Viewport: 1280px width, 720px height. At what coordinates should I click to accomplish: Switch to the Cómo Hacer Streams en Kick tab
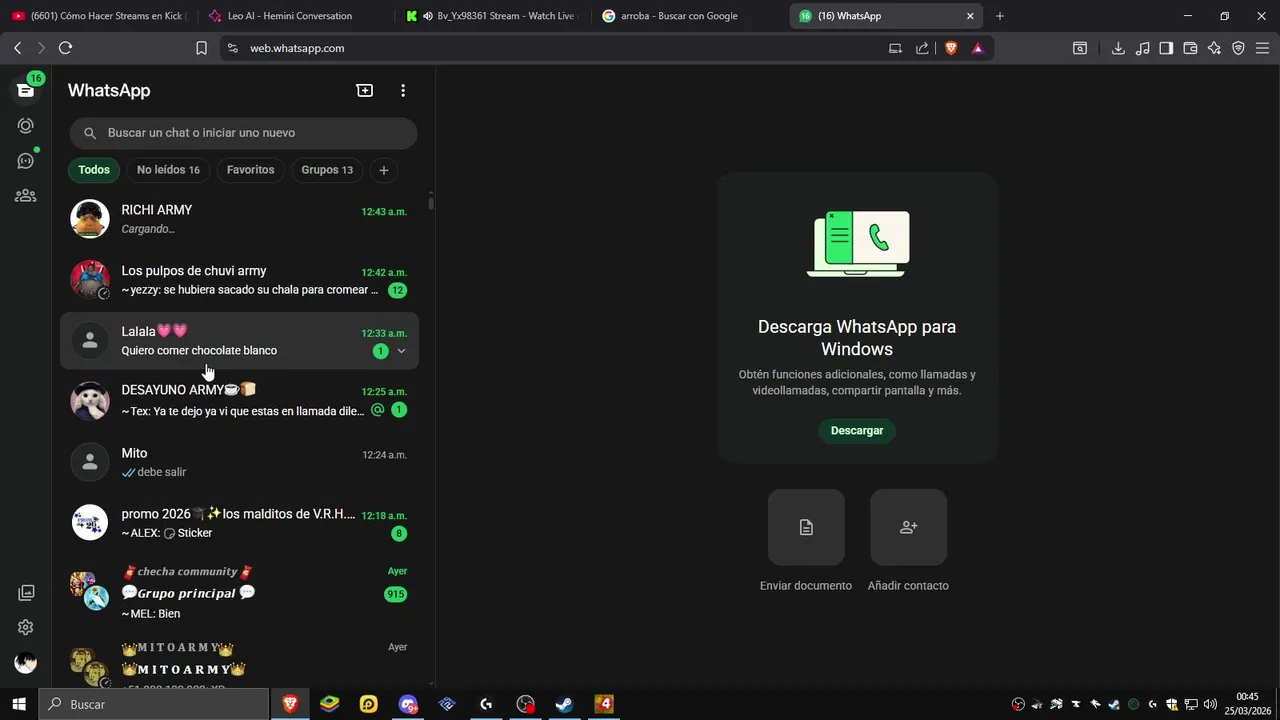[x=98, y=16]
